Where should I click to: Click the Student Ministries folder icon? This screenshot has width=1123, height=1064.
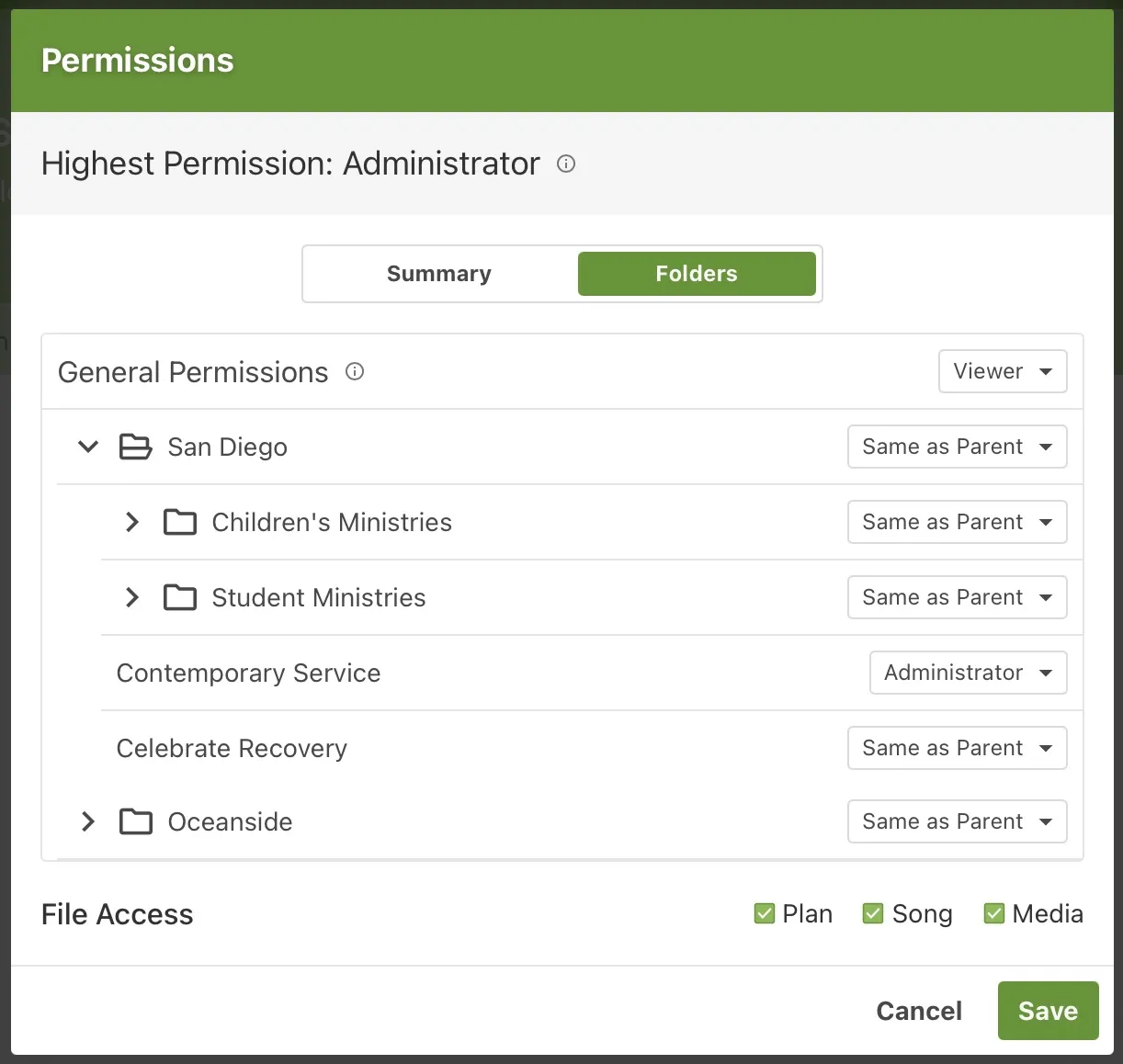180,597
